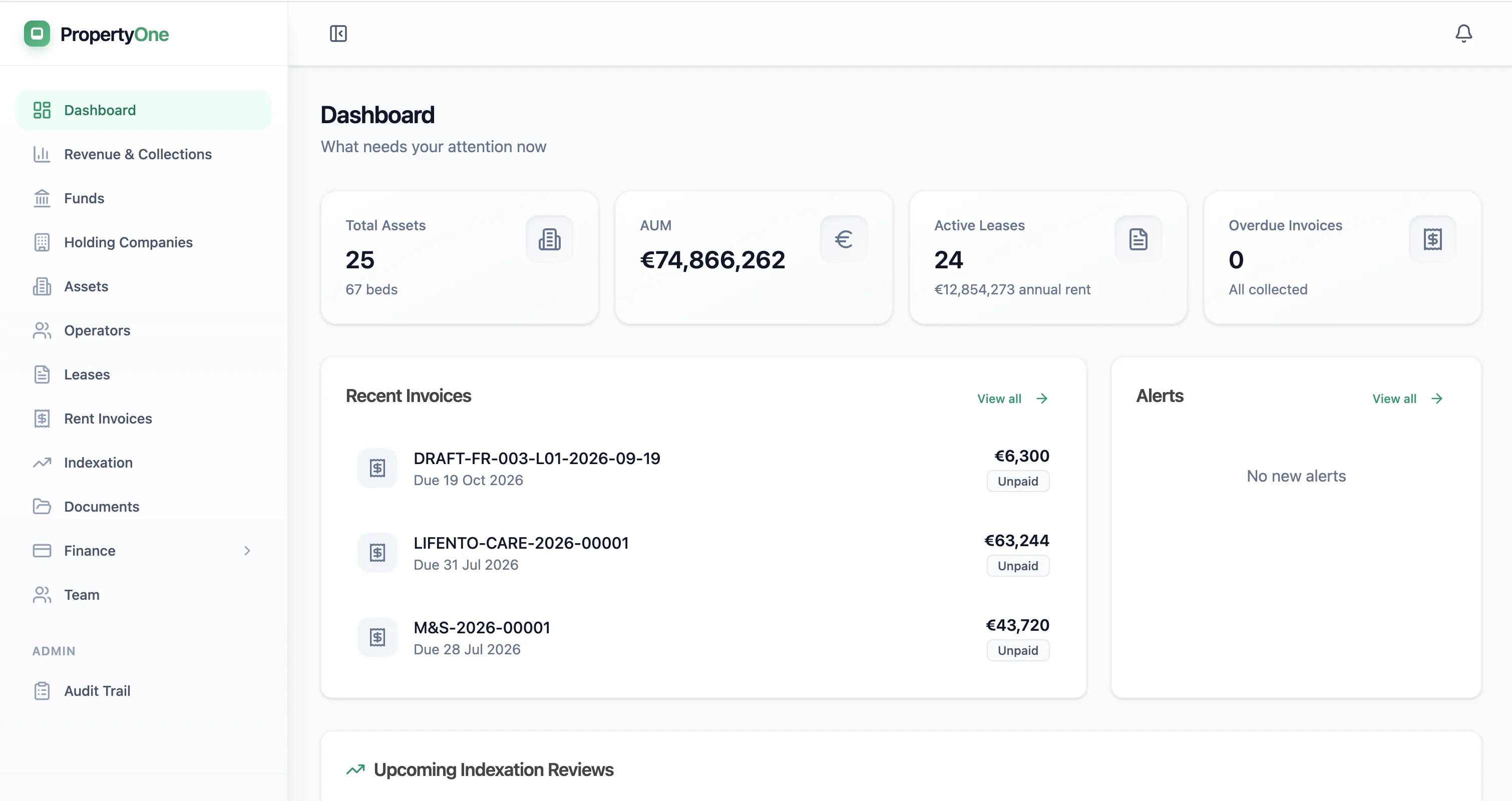
Task: Click the AUM value €74,866,262
Action: pos(712,260)
